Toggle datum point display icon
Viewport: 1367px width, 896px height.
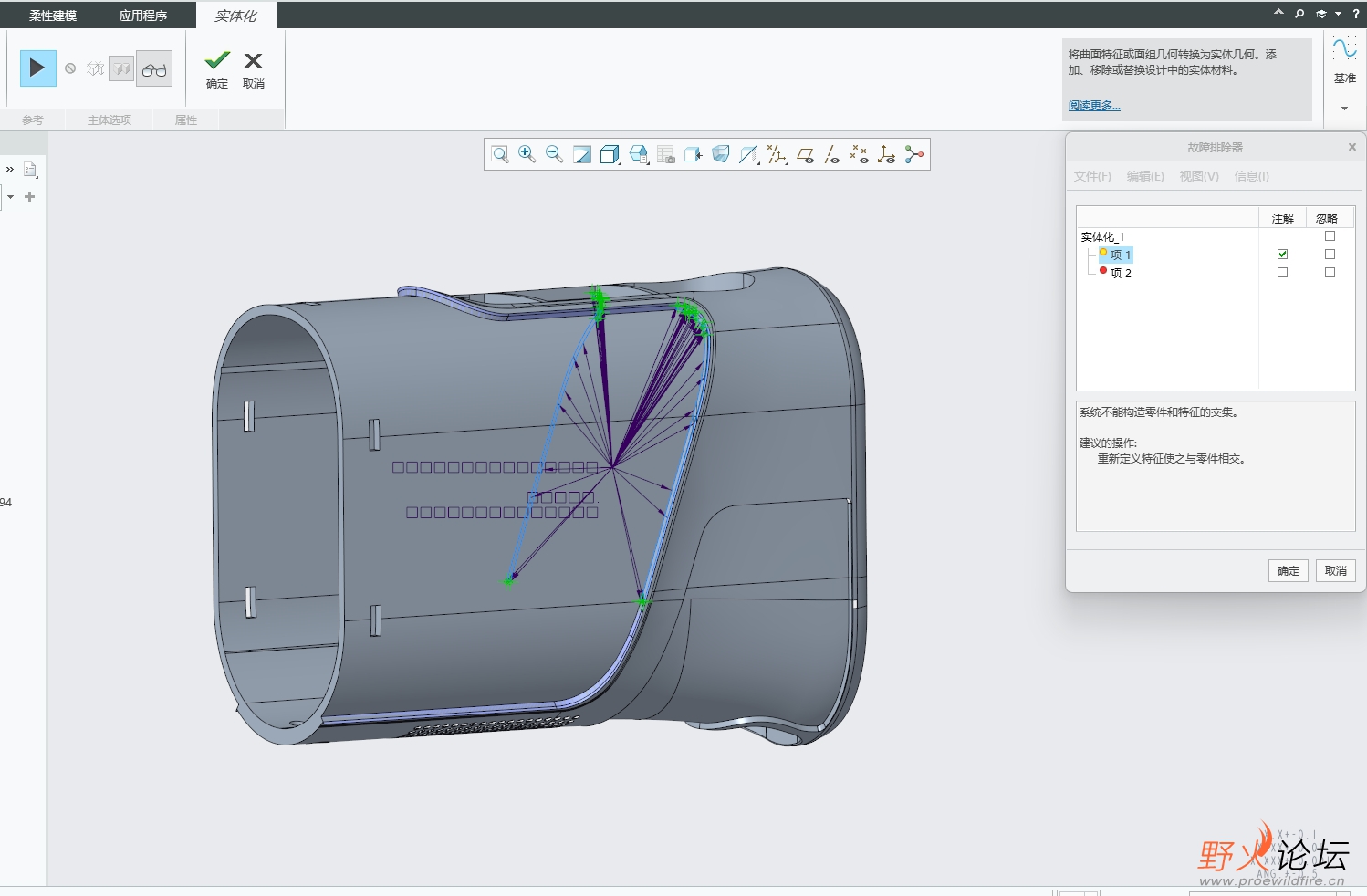click(x=859, y=154)
